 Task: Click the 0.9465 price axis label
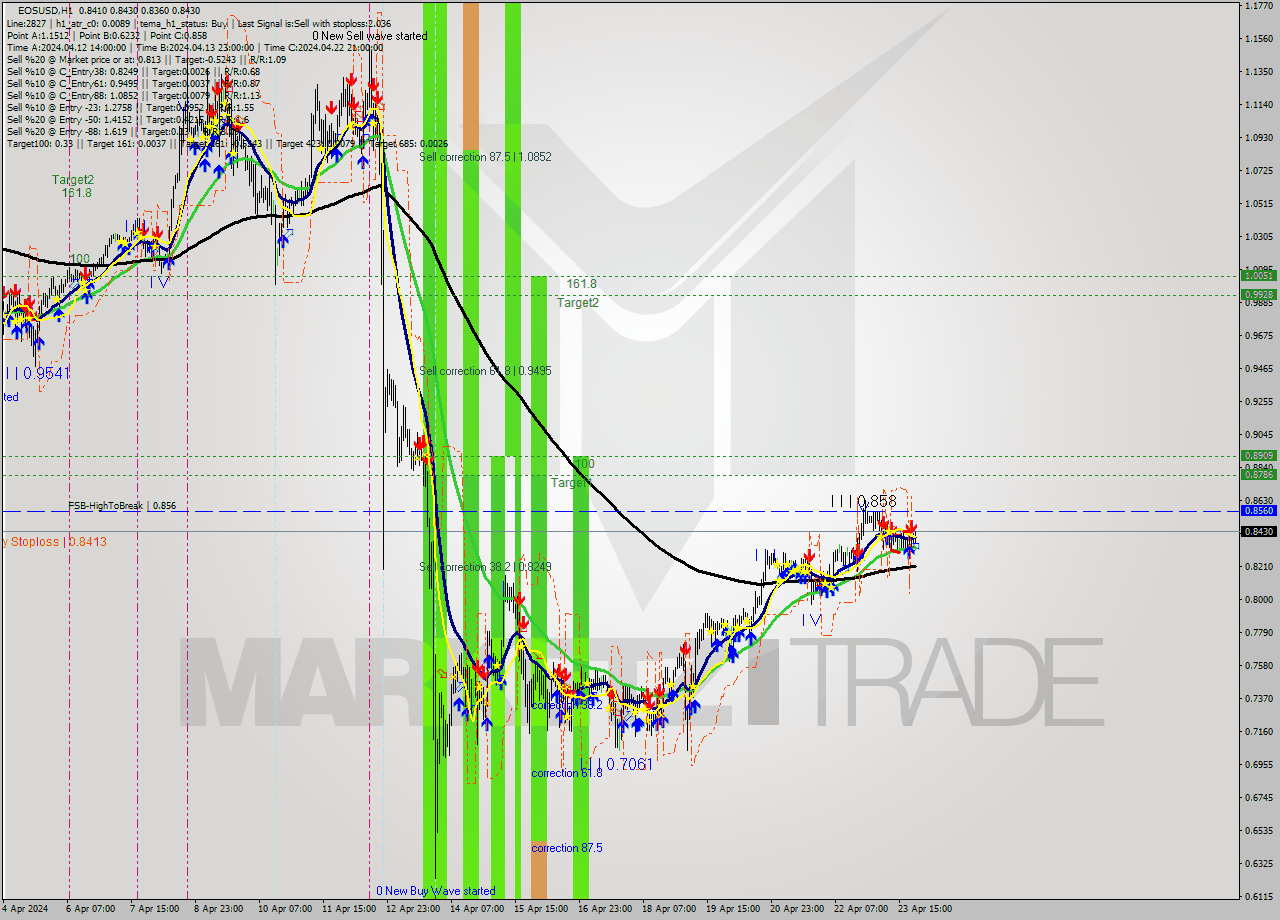1258,369
